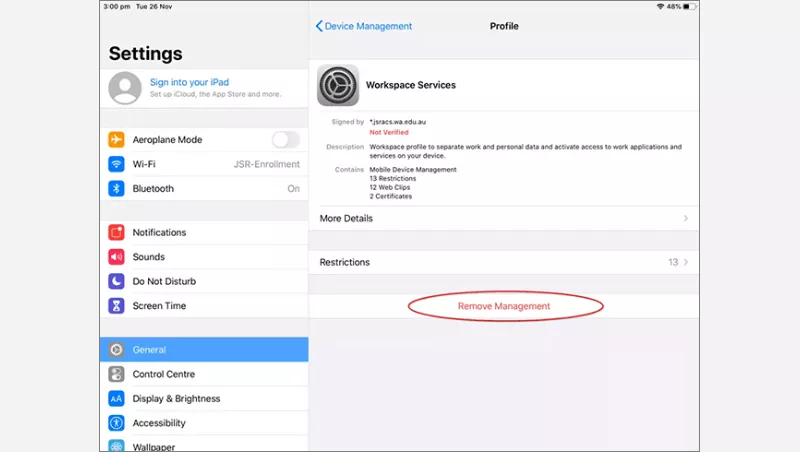This screenshot has width=800, height=452.
Task: Open Wi-Fi row in sidebar
Action: [x=204, y=164]
